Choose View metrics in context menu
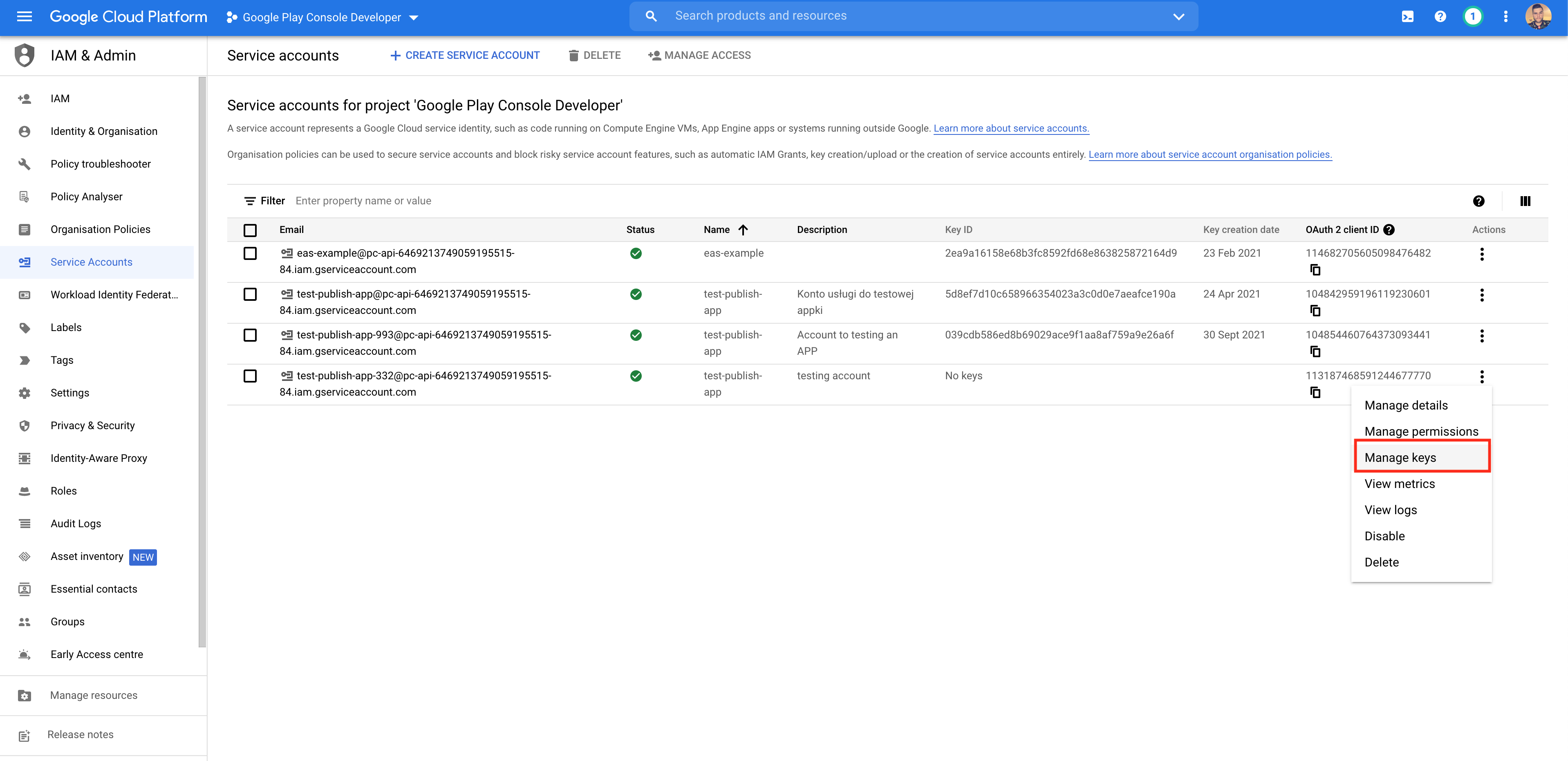1568x761 pixels. point(1421,484)
